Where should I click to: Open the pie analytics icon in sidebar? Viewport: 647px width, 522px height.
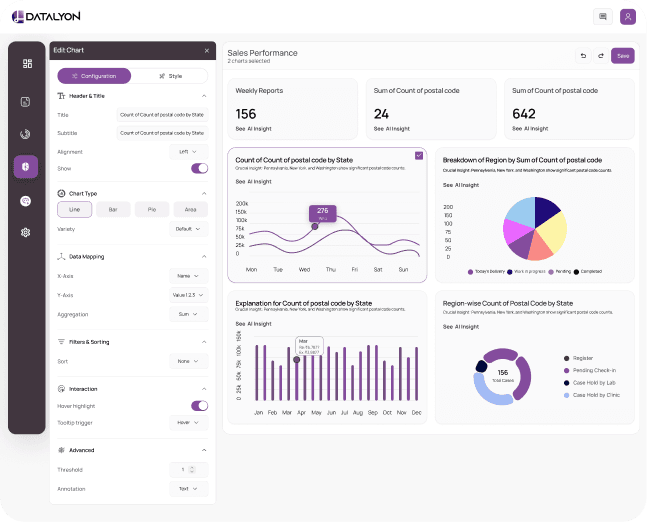click(x=26, y=134)
